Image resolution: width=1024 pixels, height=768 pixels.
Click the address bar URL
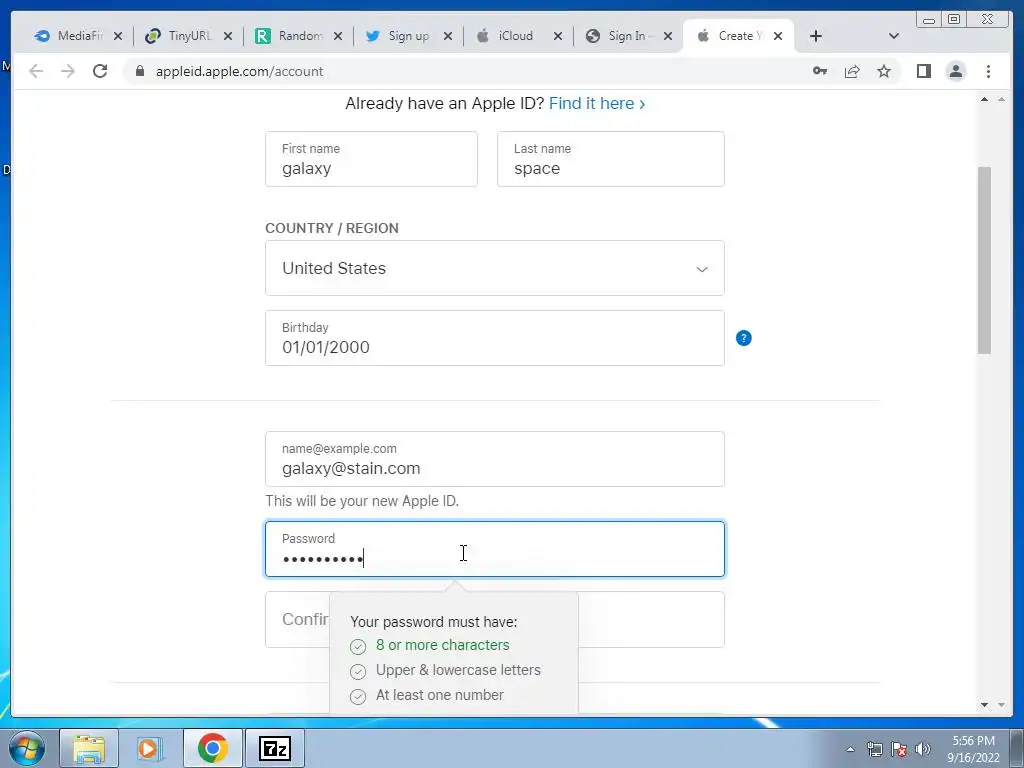(x=239, y=71)
